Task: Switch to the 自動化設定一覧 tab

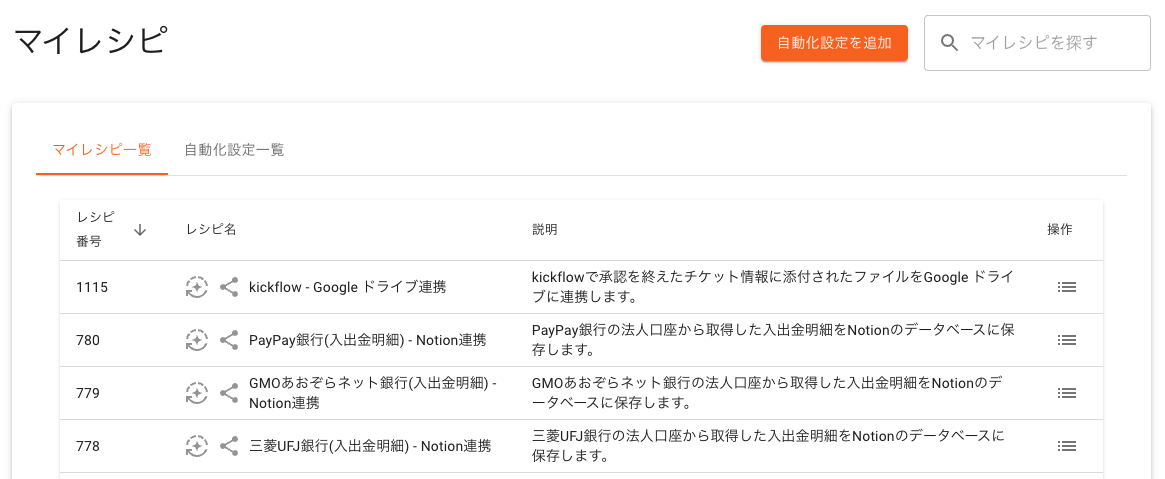Action: point(234,150)
